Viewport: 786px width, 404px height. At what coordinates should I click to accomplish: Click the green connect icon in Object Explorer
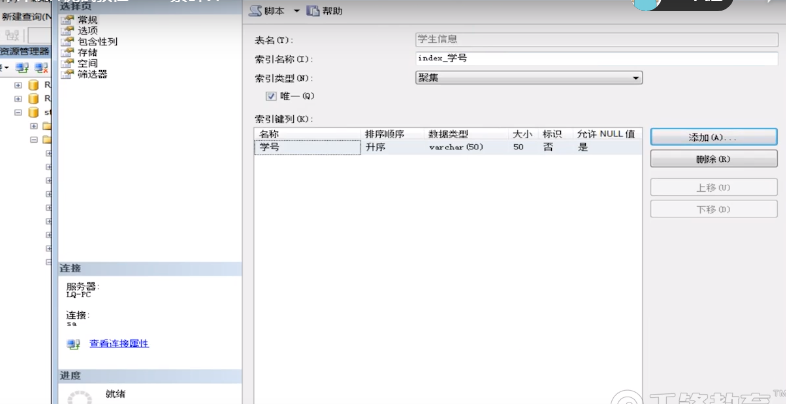[22, 68]
